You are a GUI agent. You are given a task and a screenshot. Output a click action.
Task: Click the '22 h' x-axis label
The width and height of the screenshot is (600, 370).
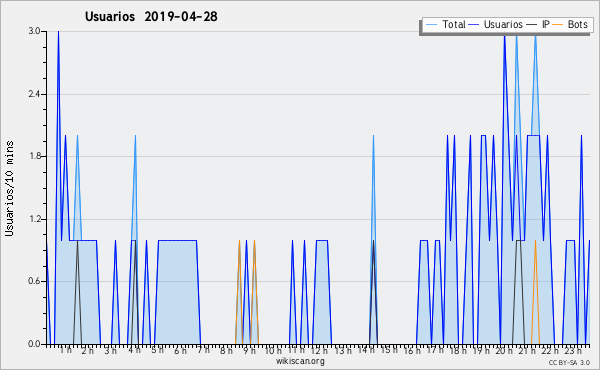pyautogui.click(x=550, y=351)
